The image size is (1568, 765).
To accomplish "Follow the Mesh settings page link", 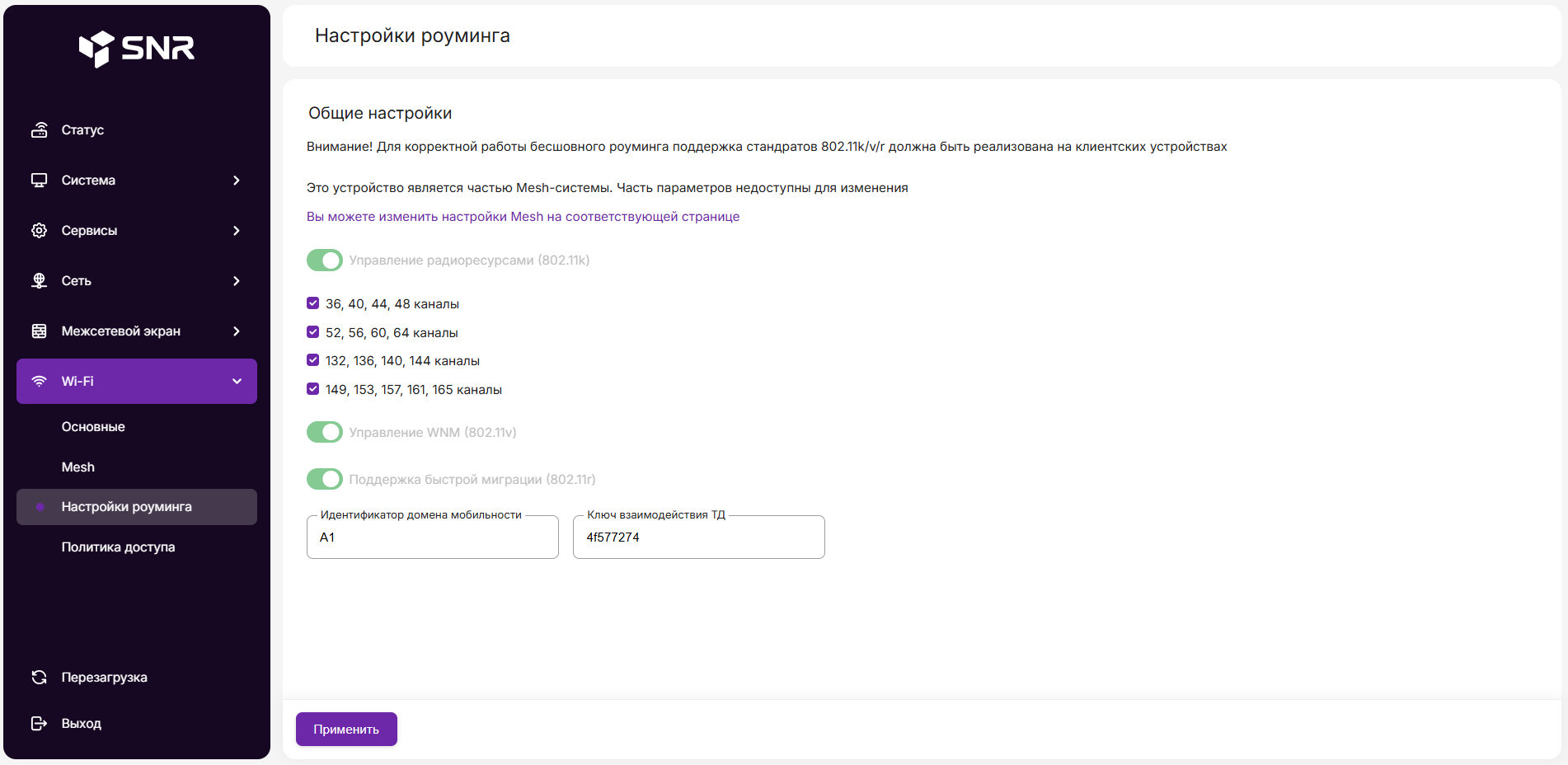I will [x=523, y=217].
